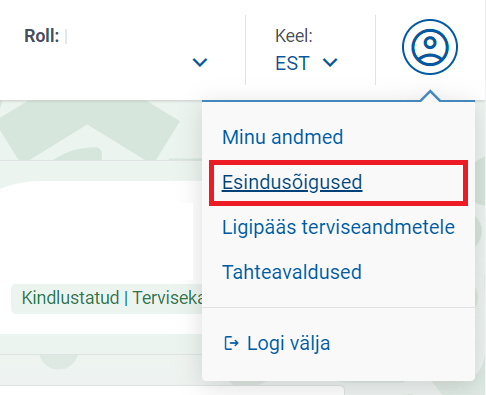
Task: Click the logout arrow icon
Action: (231, 343)
